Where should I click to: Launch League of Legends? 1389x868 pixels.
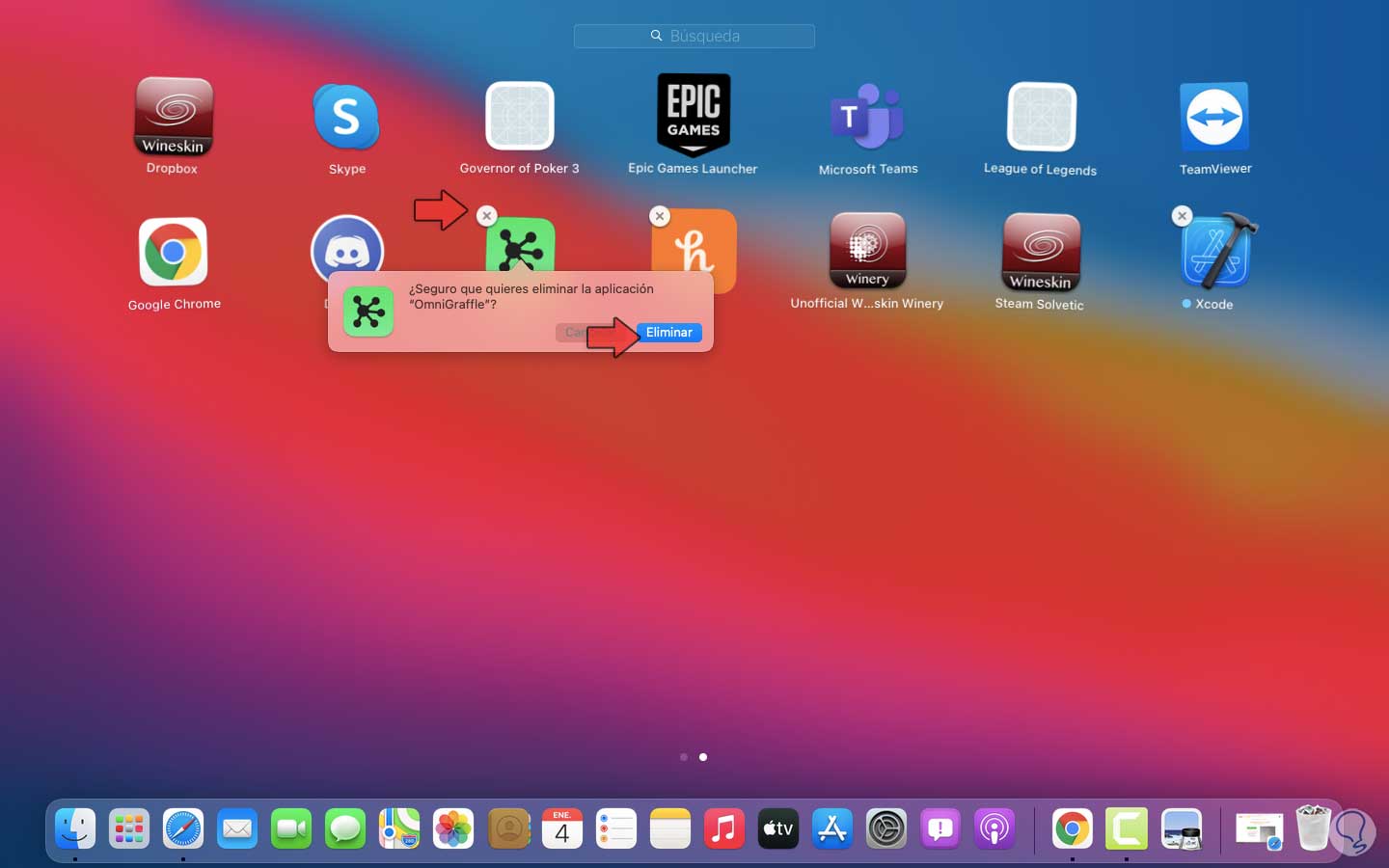[x=1041, y=117]
